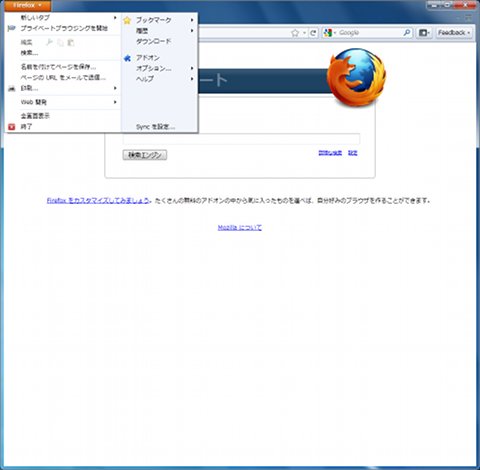Open the bookmarks toolbar button dropdown
The width and height of the screenshot is (480, 470).
coord(424,33)
